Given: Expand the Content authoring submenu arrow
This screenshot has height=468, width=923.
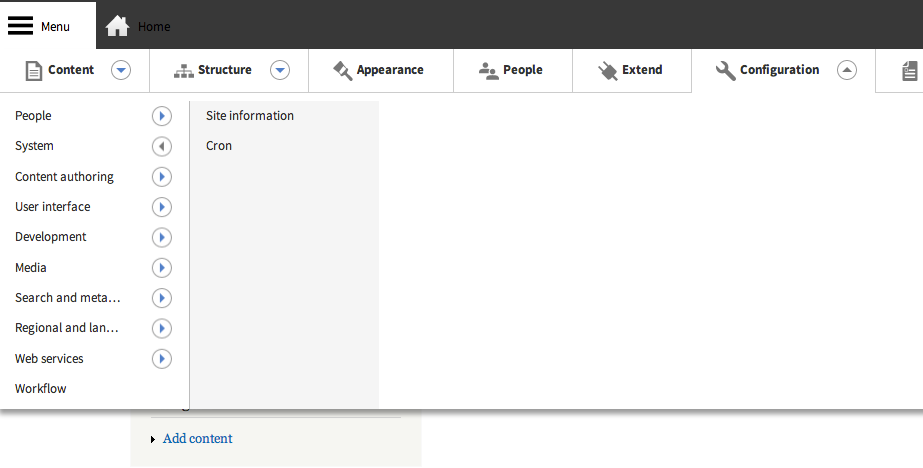Looking at the screenshot, I should point(161,177).
